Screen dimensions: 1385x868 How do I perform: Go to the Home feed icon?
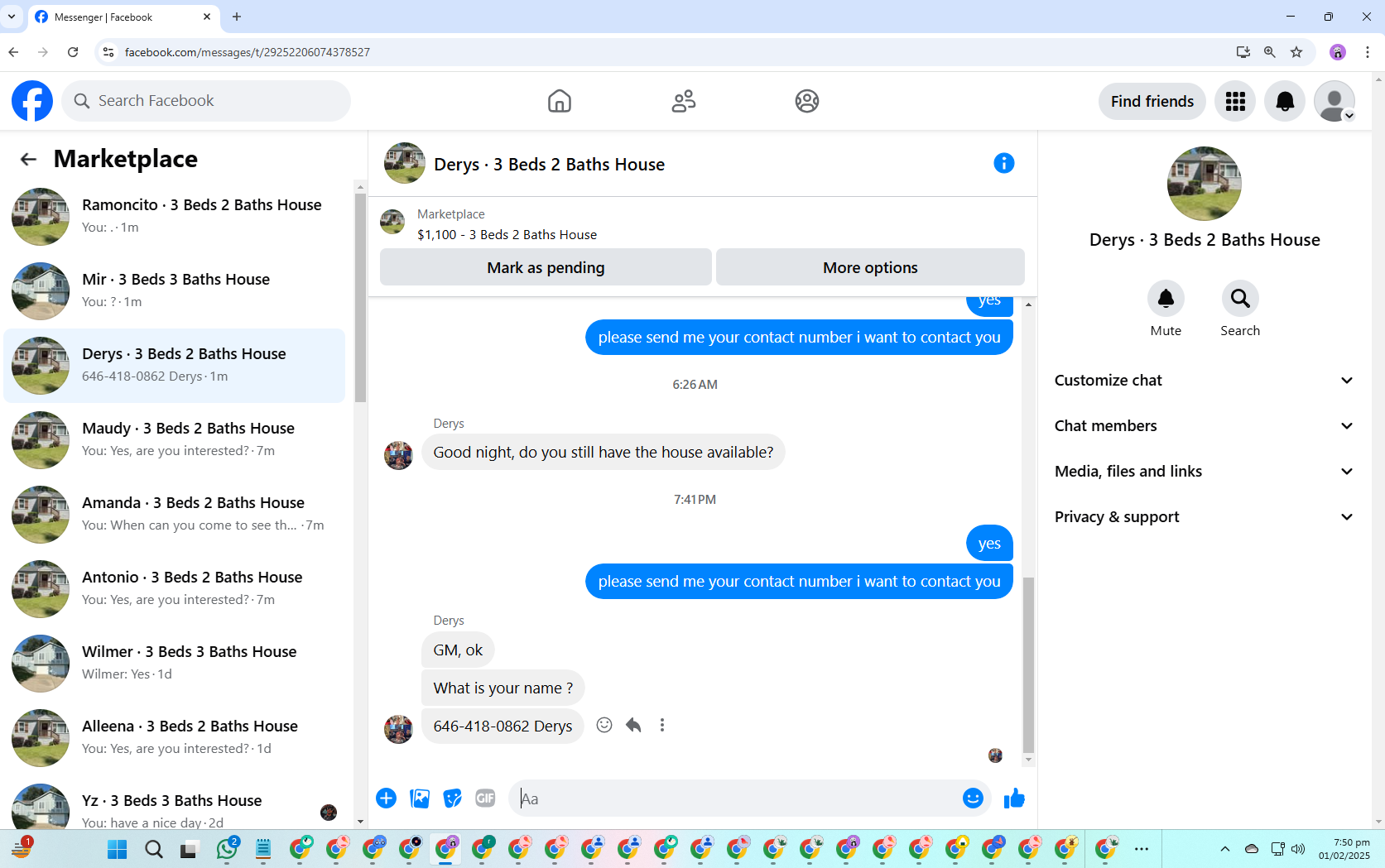(560, 101)
